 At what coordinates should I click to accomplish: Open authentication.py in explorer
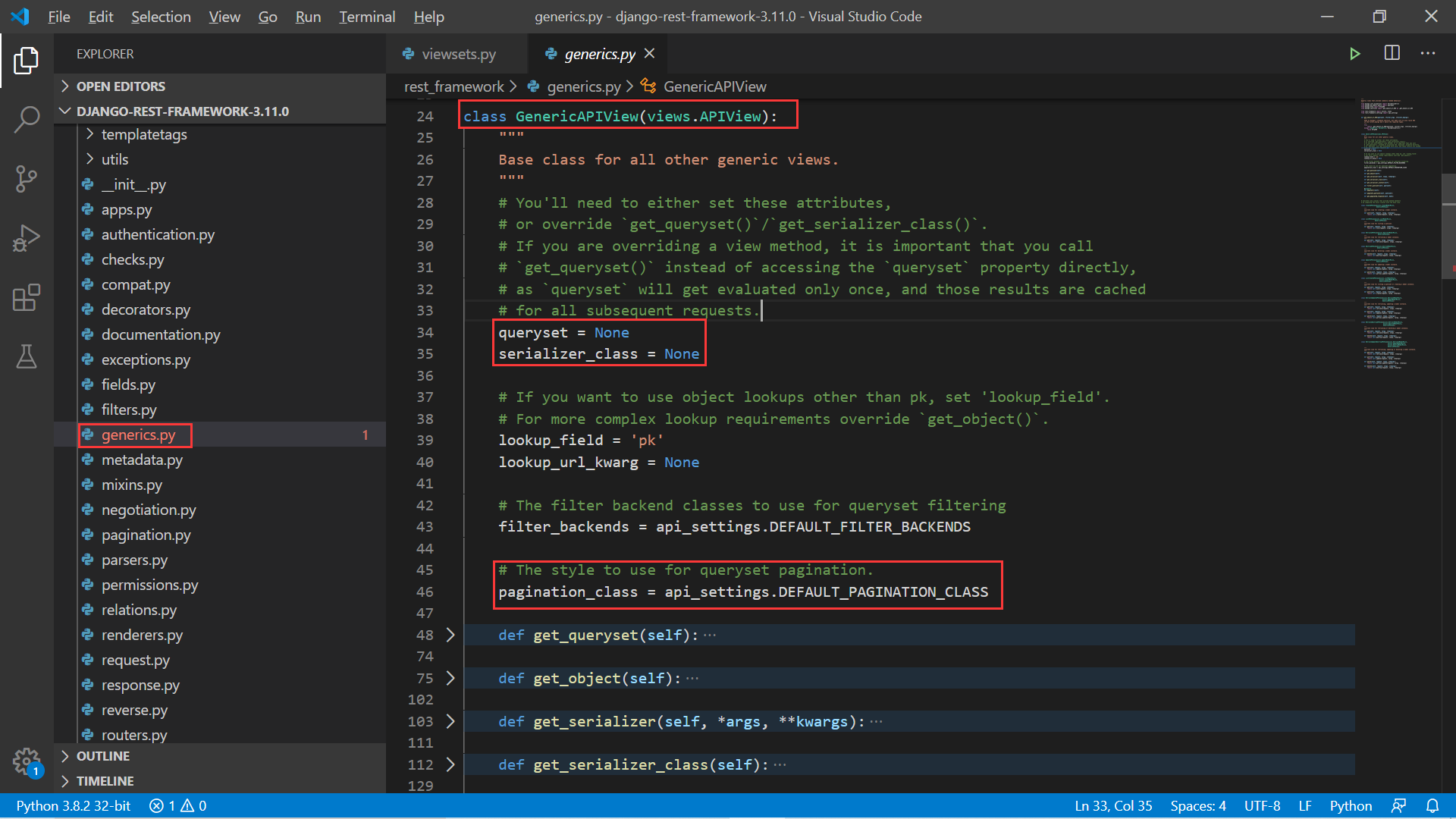[x=158, y=235]
